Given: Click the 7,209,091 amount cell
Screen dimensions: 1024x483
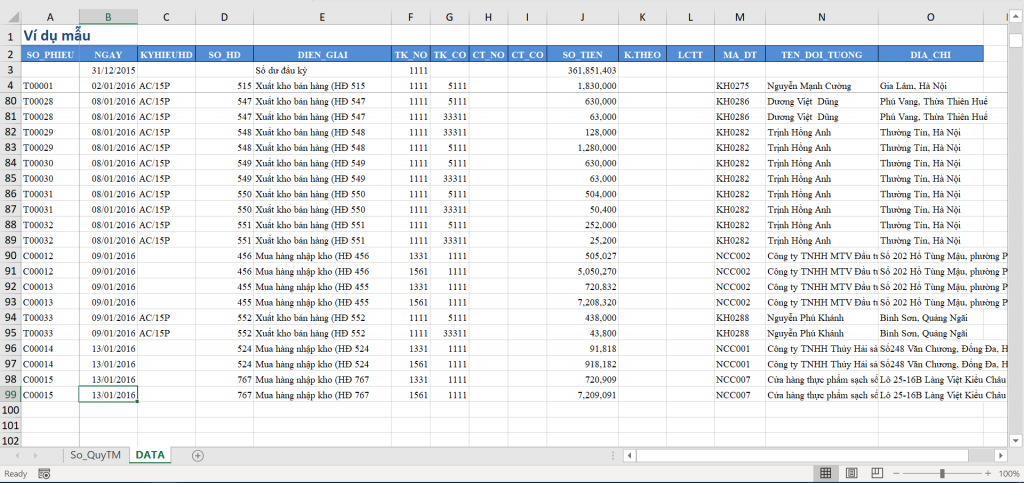Looking at the screenshot, I should click(x=582, y=395).
